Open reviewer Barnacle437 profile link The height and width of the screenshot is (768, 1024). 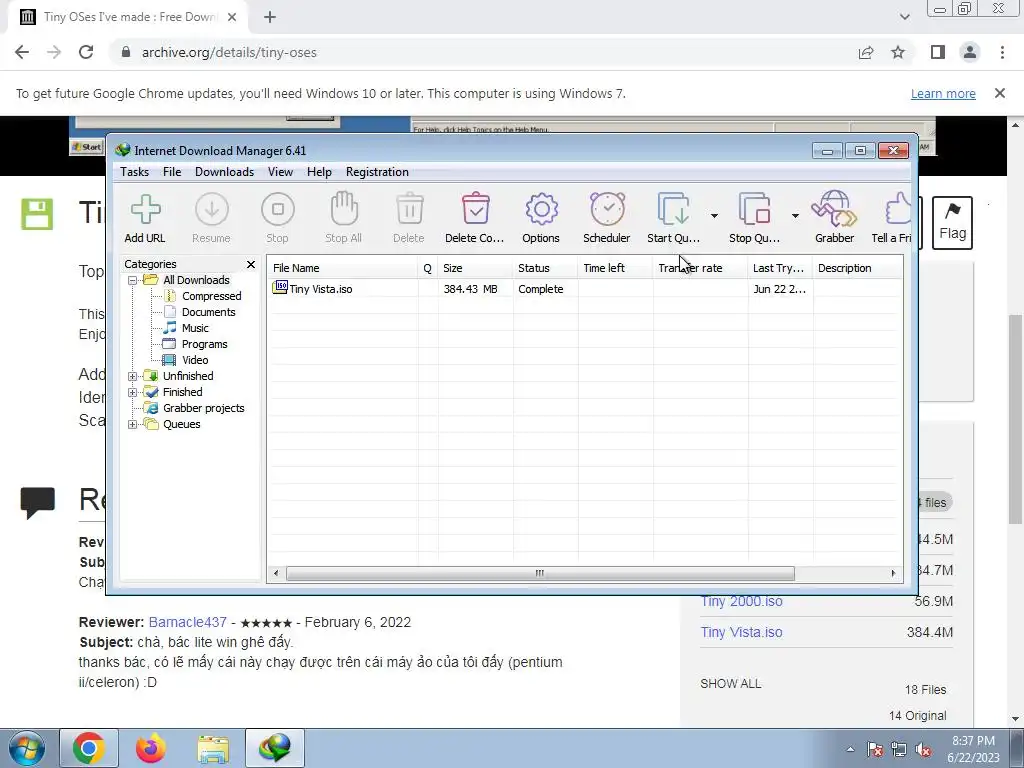pos(187,622)
